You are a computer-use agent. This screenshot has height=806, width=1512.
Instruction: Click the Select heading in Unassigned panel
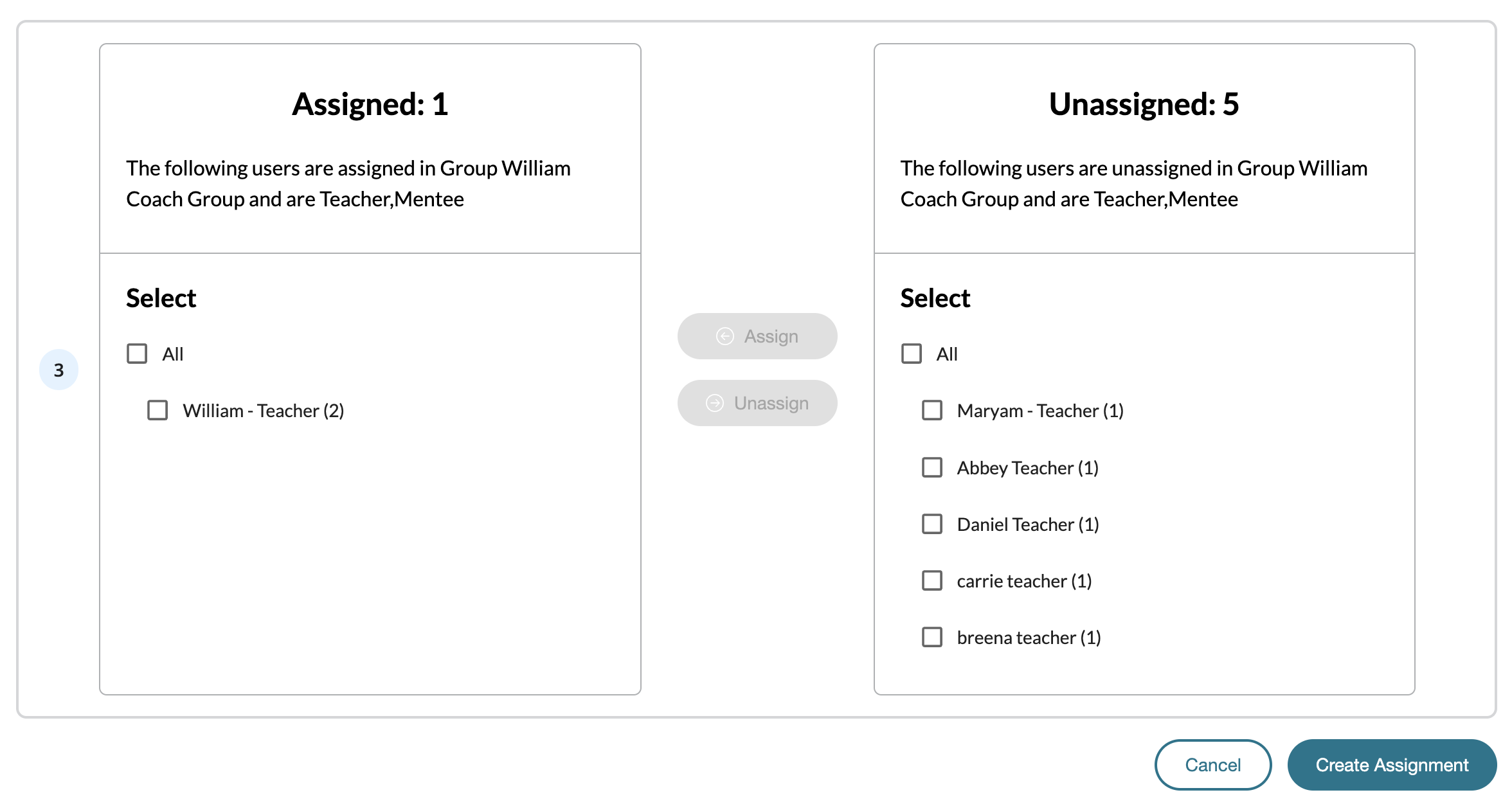(x=935, y=298)
